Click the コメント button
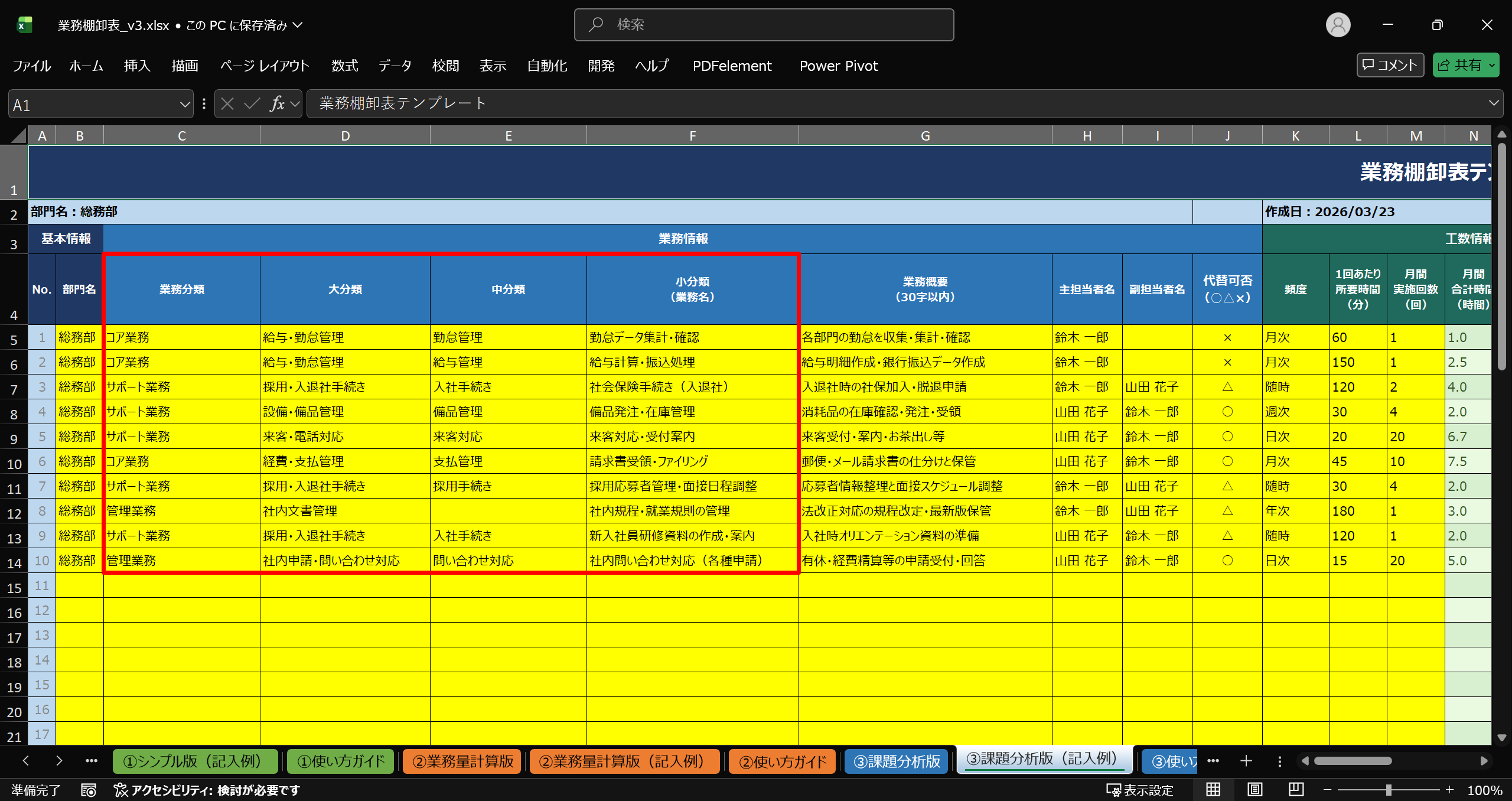 [1390, 65]
